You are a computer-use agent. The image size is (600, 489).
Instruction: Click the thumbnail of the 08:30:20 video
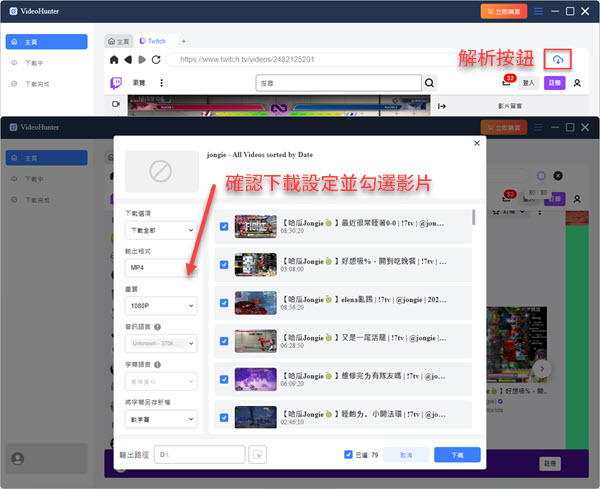(256, 227)
